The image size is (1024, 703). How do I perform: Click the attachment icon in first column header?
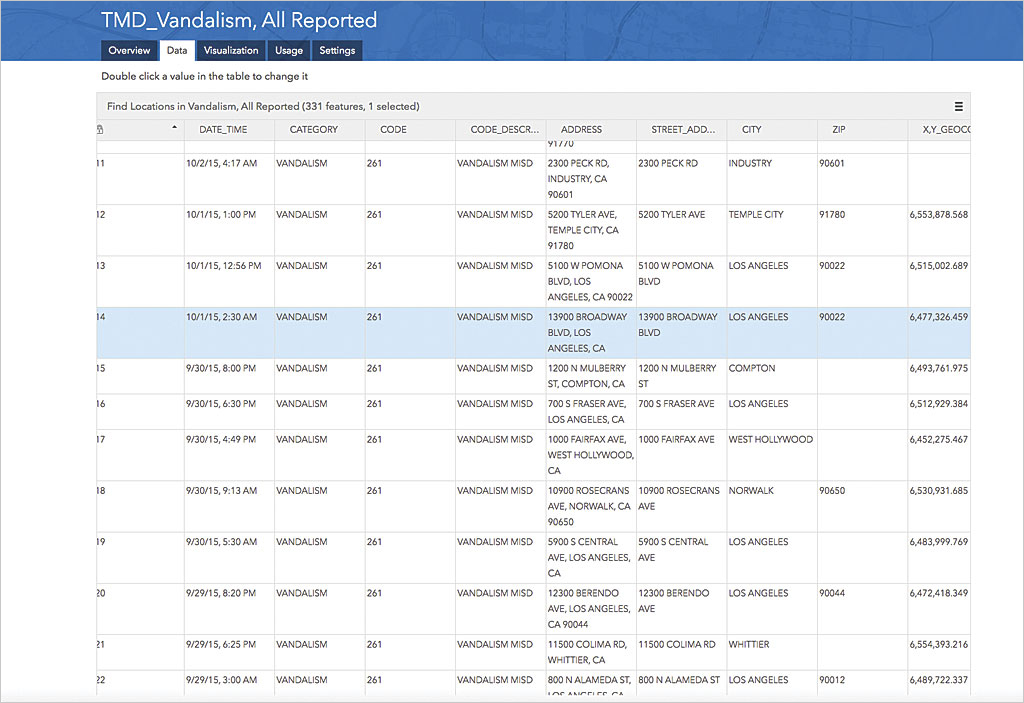click(100, 129)
